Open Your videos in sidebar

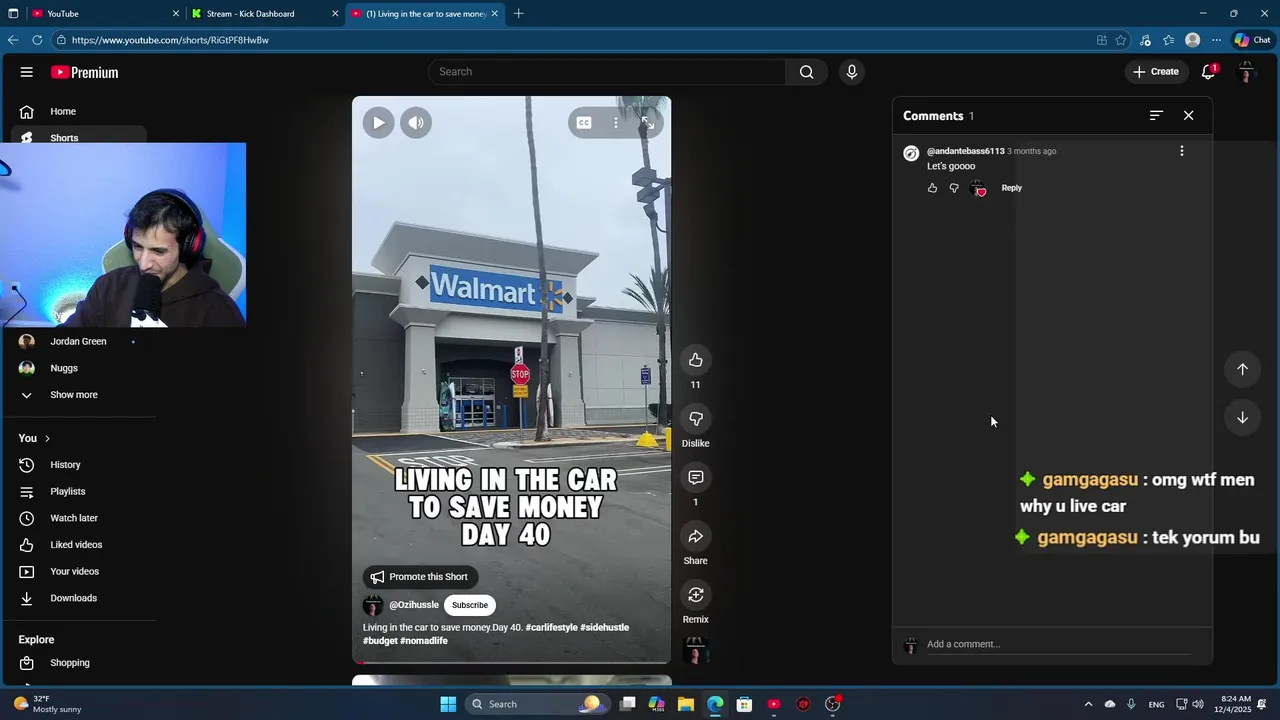click(x=80, y=572)
